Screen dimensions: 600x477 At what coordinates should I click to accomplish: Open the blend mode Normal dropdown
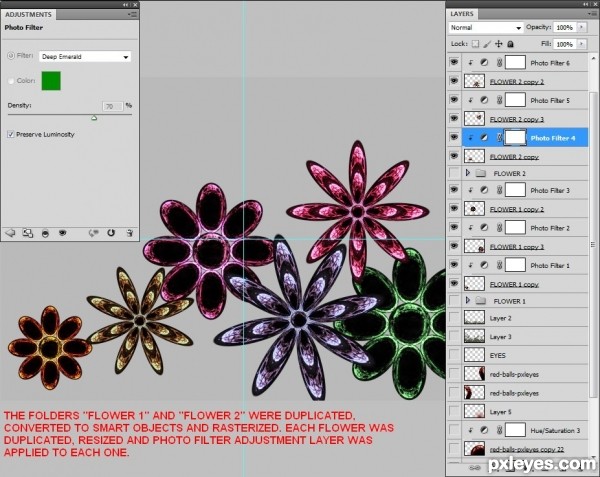(x=486, y=28)
